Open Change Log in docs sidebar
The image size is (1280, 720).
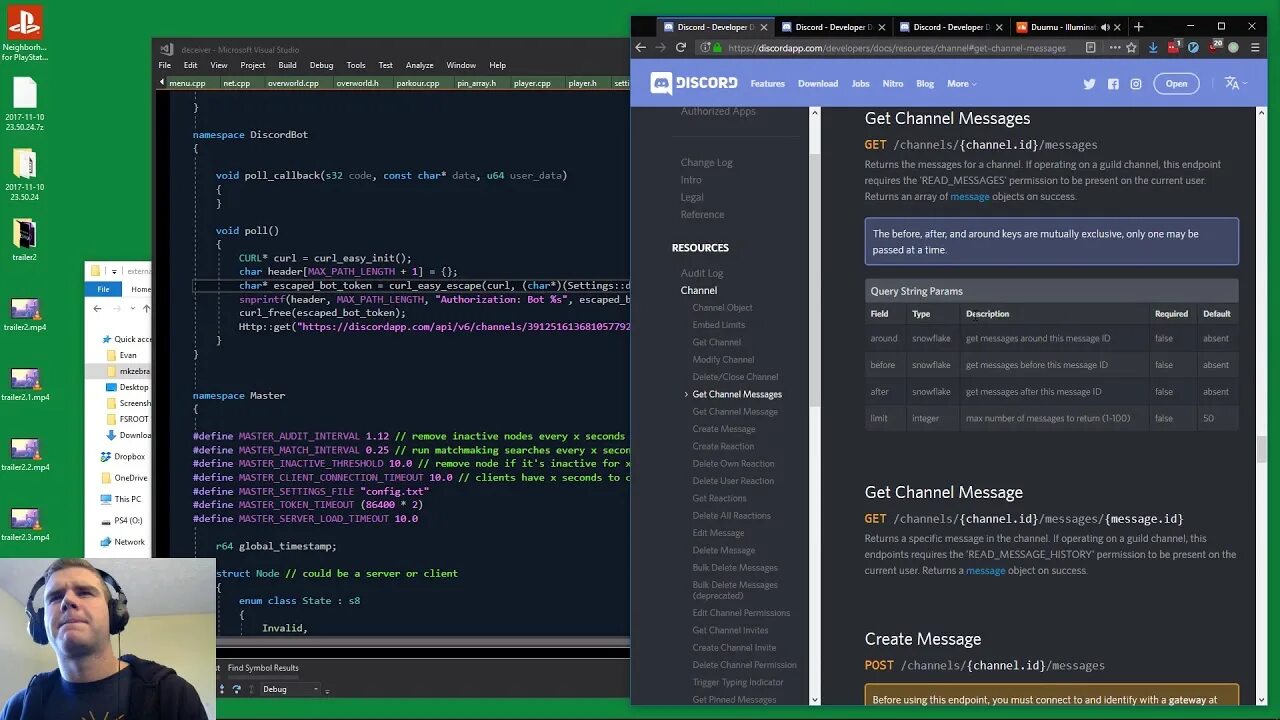pyautogui.click(x=706, y=162)
